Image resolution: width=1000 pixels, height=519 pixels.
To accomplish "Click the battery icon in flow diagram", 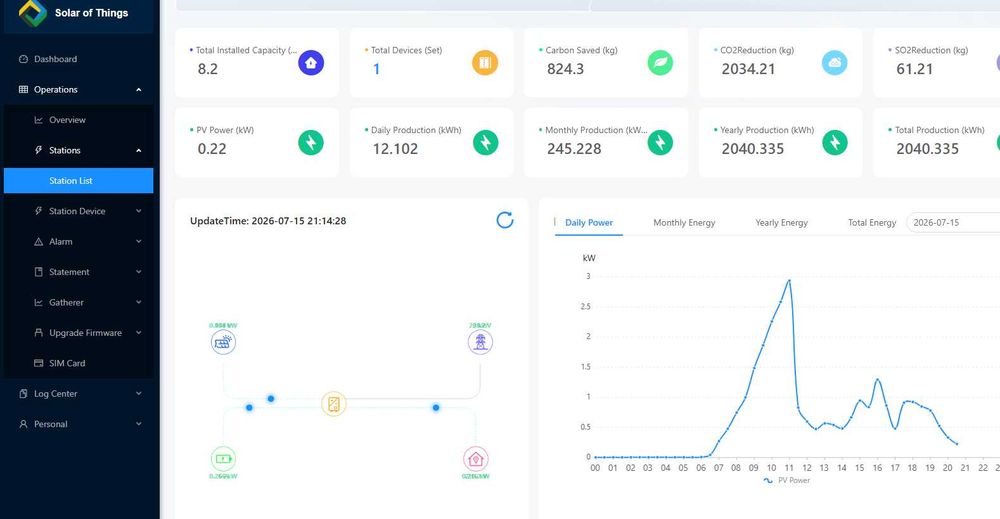I will pos(223,458).
